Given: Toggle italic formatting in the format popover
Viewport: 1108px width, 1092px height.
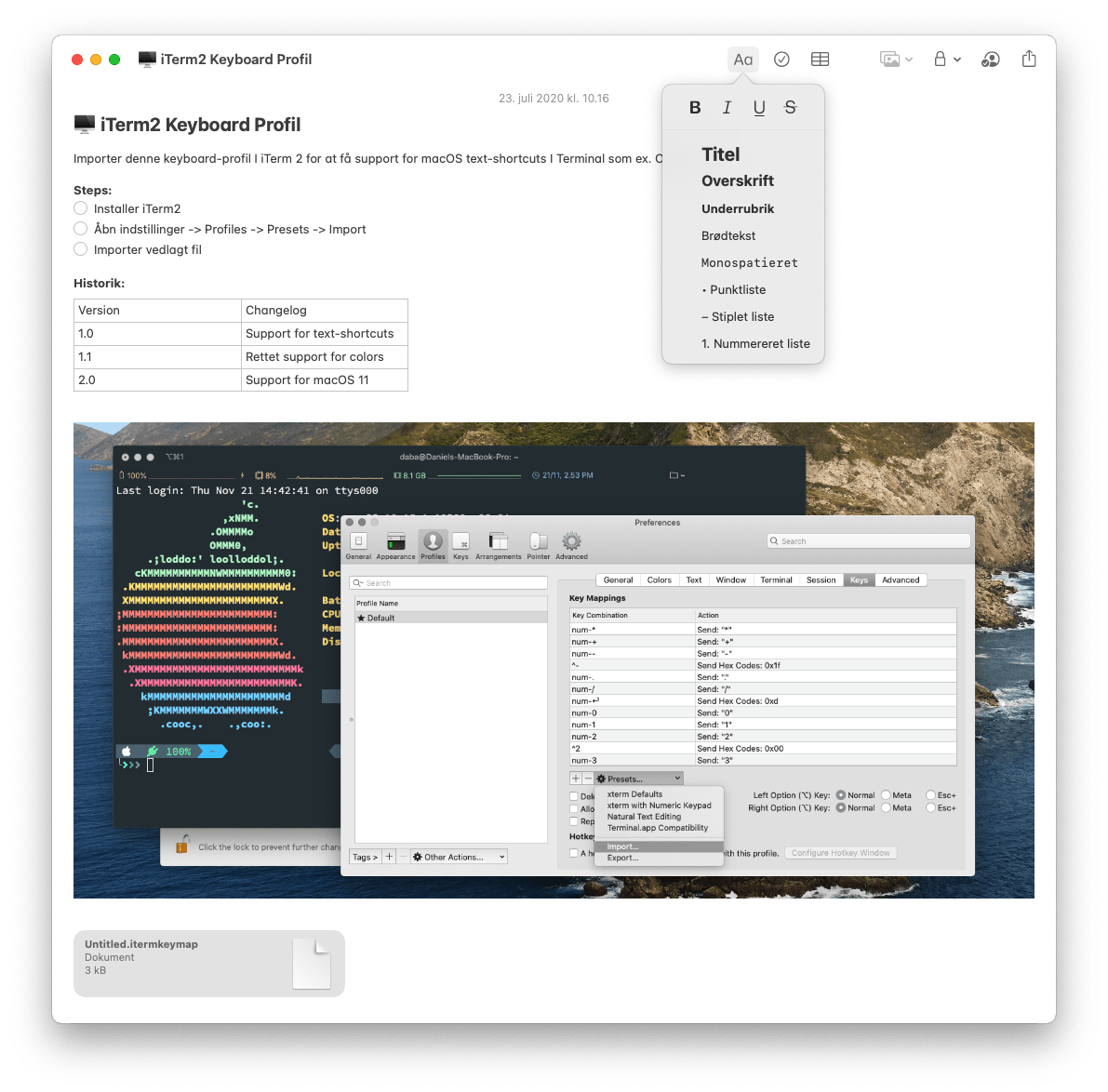Looking at the screenshot, I should click(727, 107).
